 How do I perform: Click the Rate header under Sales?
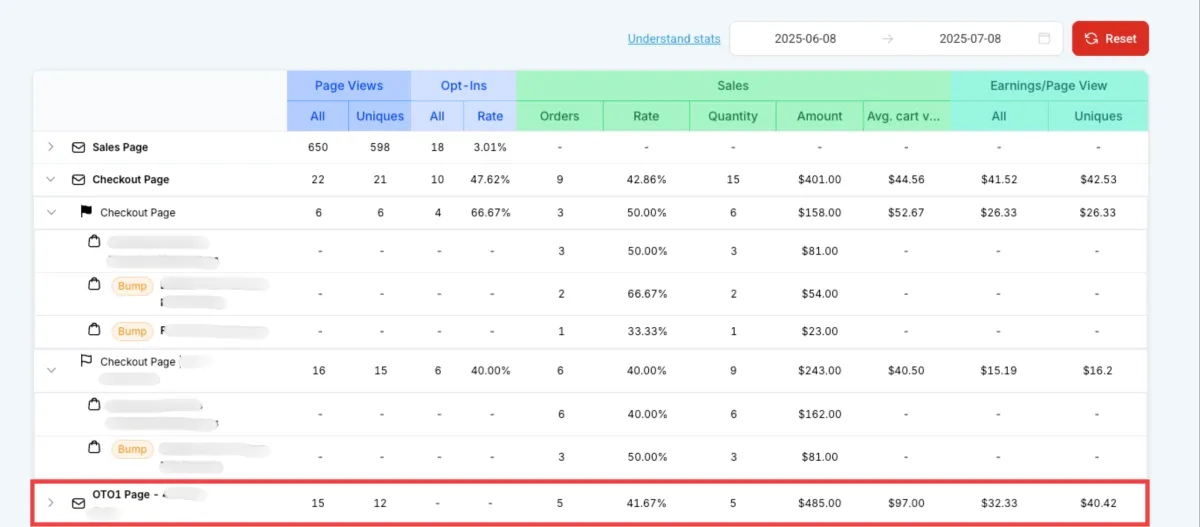pyautogui.click(x=646, y=116)
